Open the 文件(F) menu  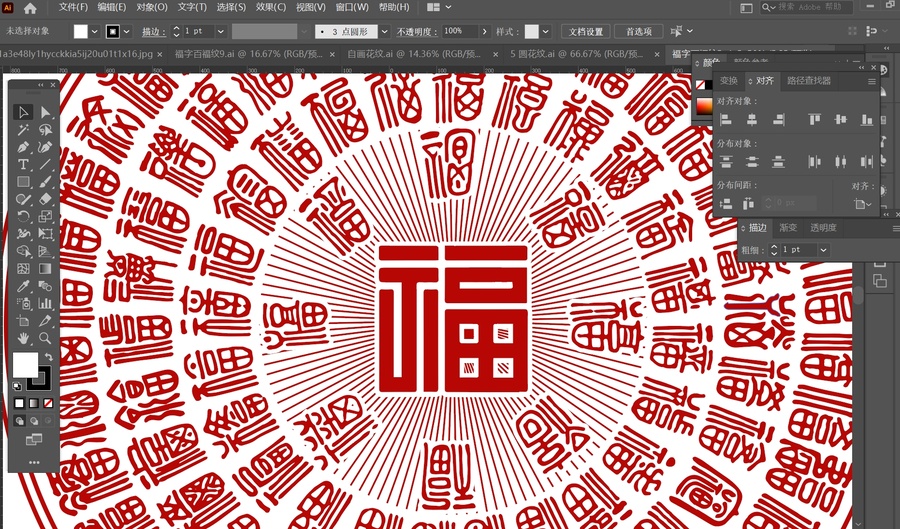click(73, 7)
